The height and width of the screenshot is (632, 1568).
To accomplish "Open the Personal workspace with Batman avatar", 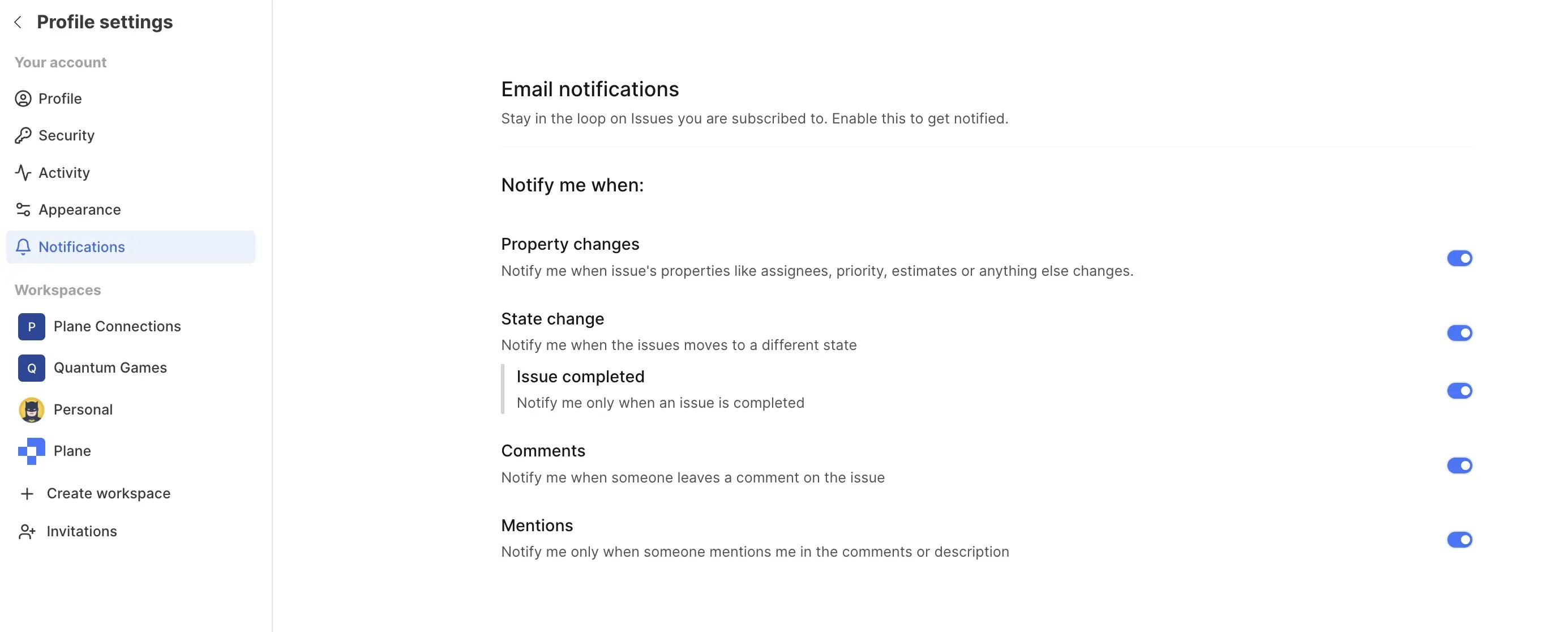I will [x=31, y=409].
